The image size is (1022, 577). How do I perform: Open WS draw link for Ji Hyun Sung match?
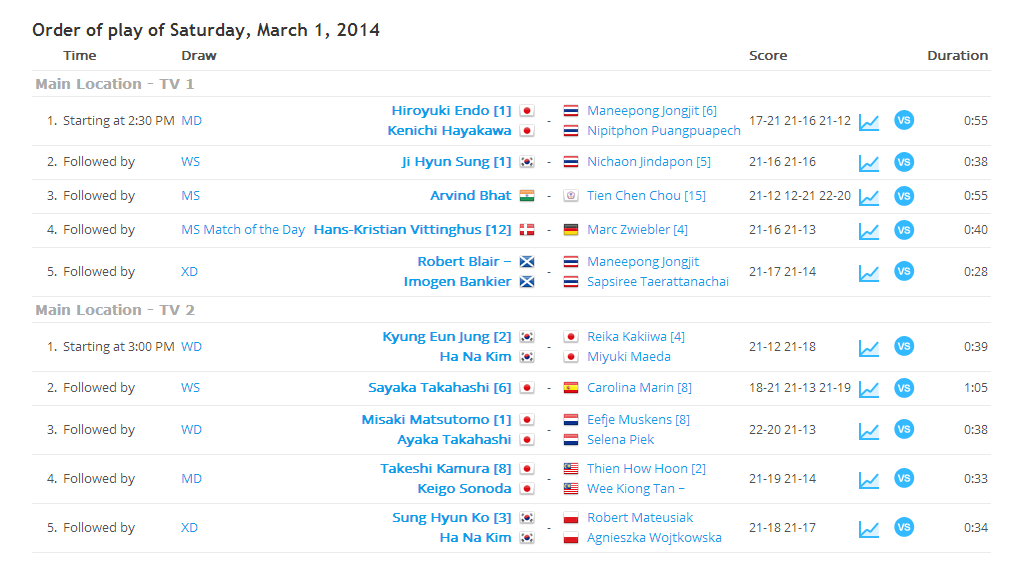pos(190,162)
